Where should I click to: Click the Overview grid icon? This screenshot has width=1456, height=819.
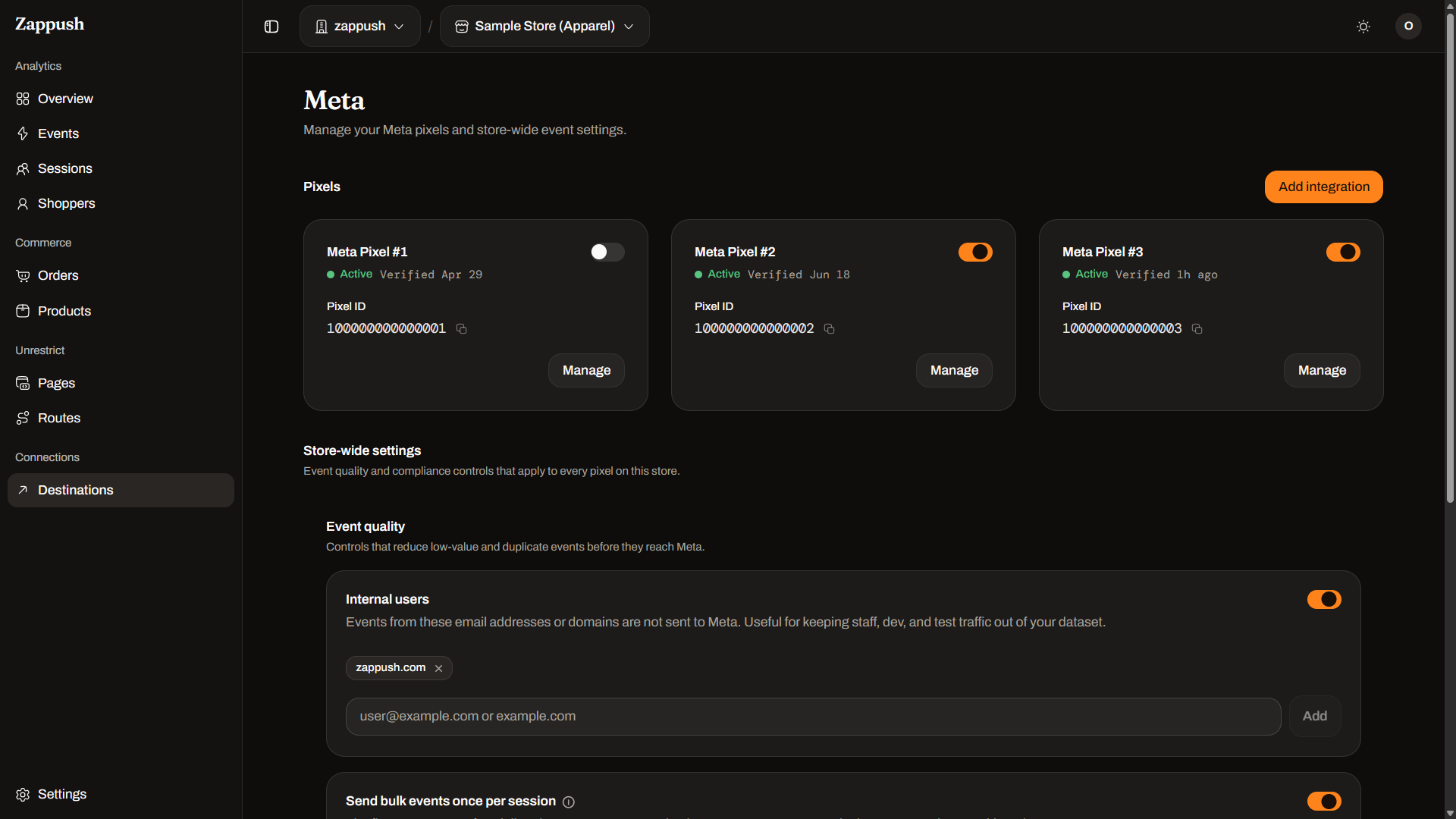point(23,99)
